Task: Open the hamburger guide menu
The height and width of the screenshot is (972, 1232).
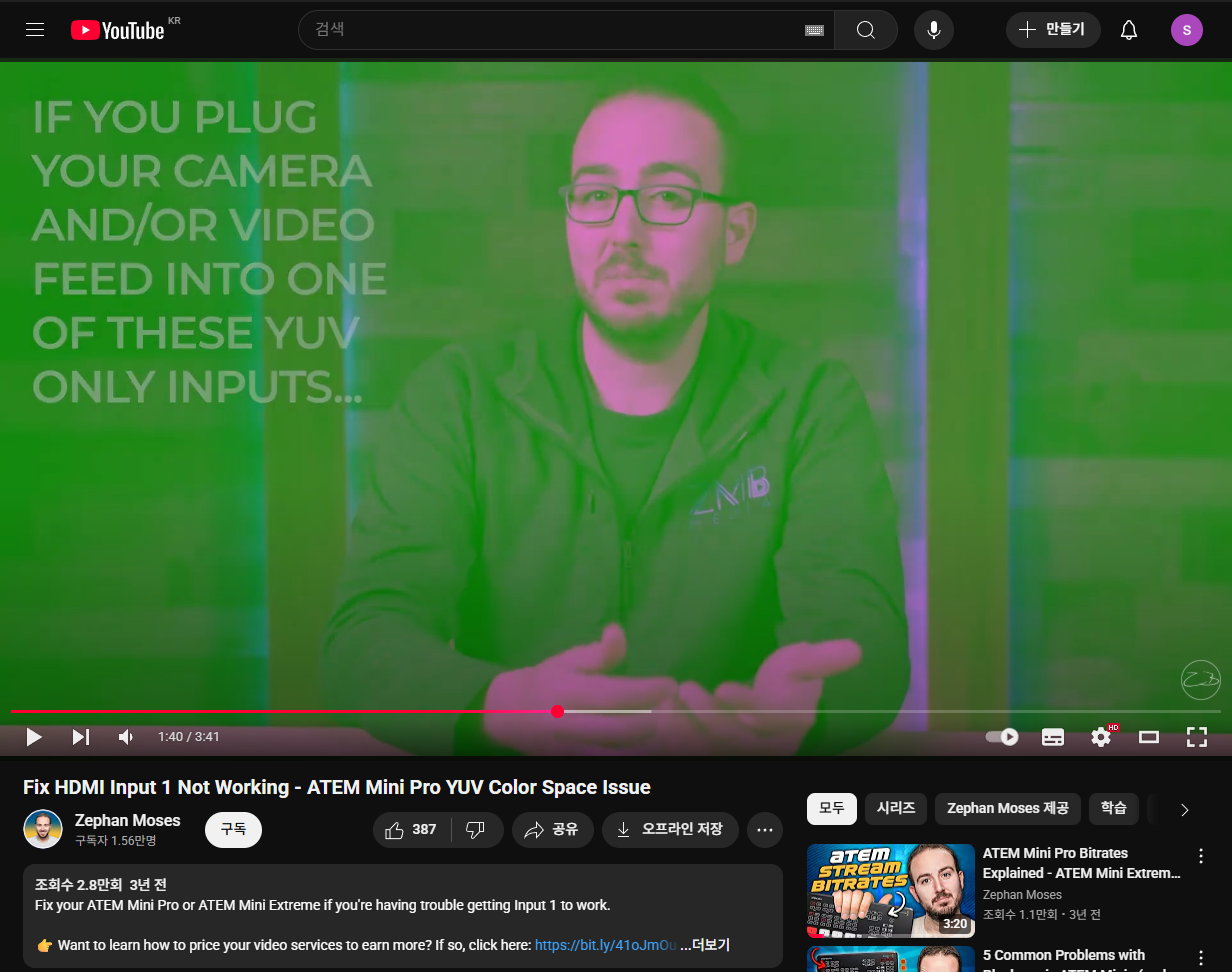Action: click(x=35, y=30)
